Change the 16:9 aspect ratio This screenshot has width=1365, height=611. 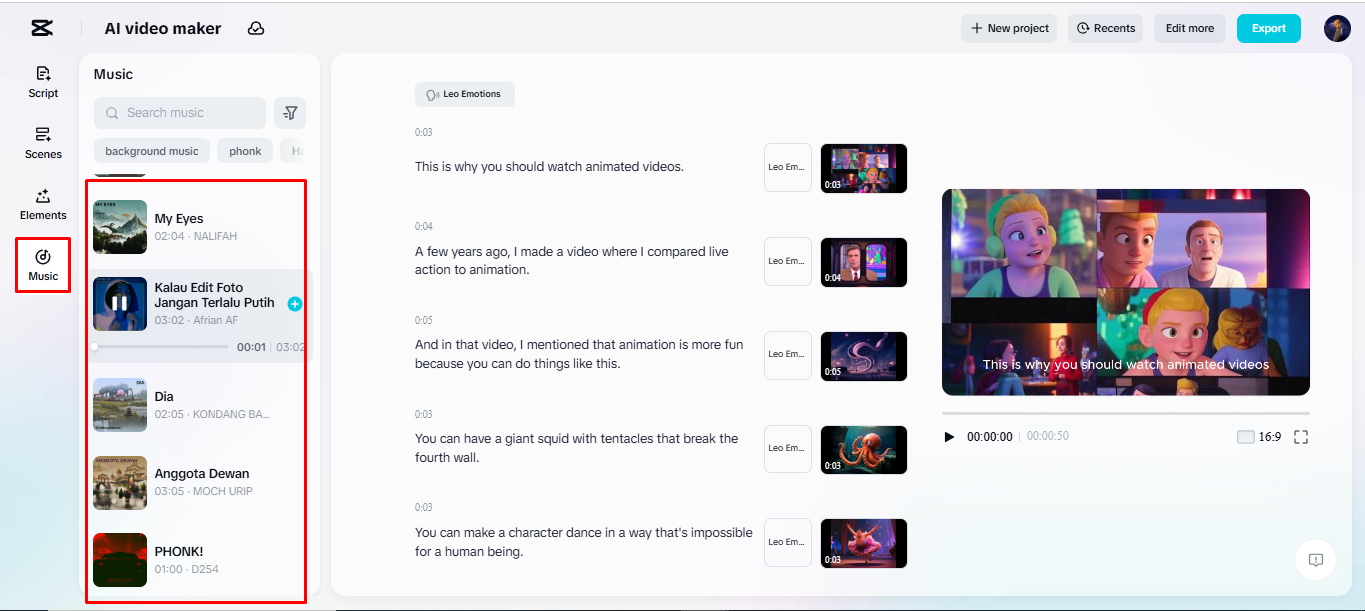coord(1259,437)
